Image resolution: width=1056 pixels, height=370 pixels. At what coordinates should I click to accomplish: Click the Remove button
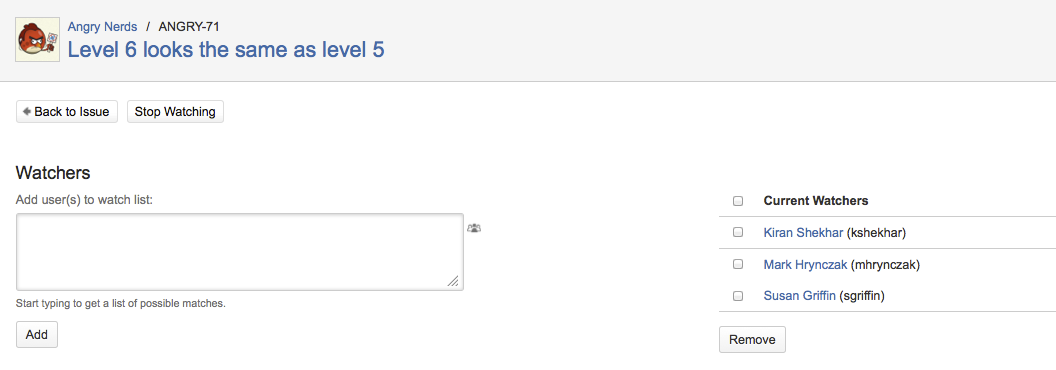pyautogui.click(x=752, y=340)
